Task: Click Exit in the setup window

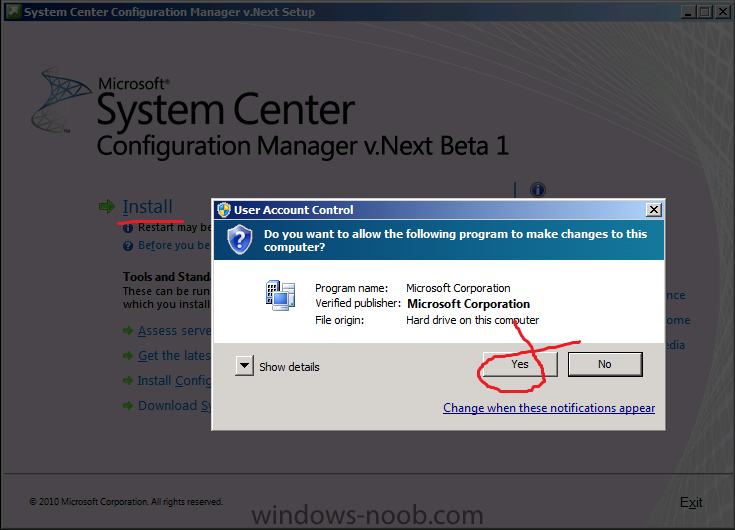Action: pos(691,502)
